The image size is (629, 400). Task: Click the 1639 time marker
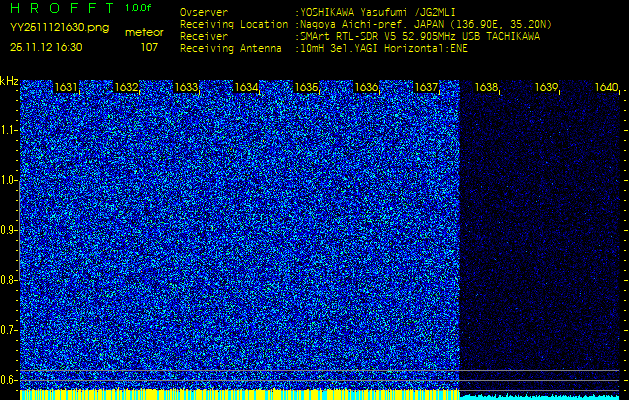pos(546,87)
